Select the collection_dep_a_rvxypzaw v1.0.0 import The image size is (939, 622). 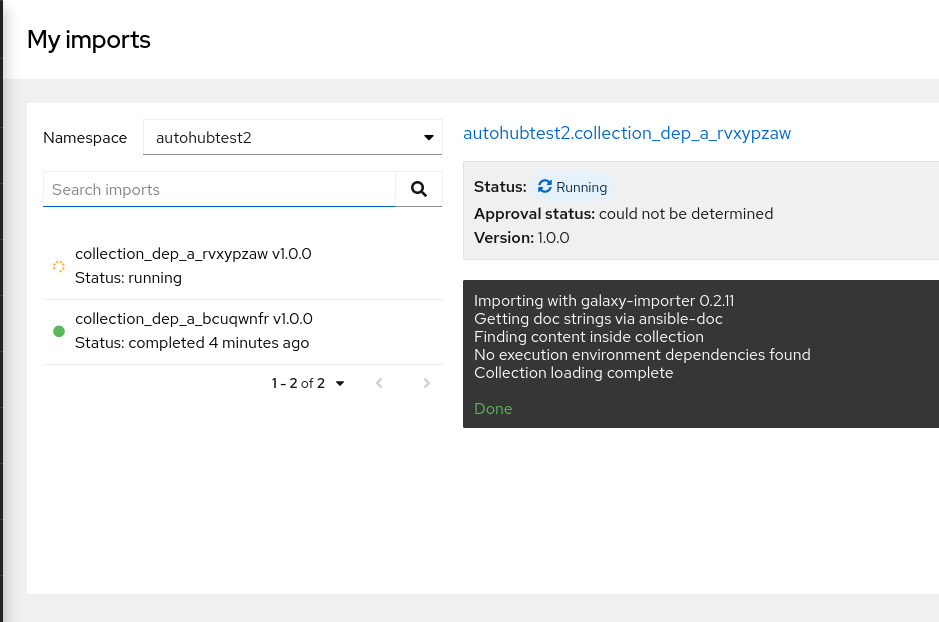point(193,254)
